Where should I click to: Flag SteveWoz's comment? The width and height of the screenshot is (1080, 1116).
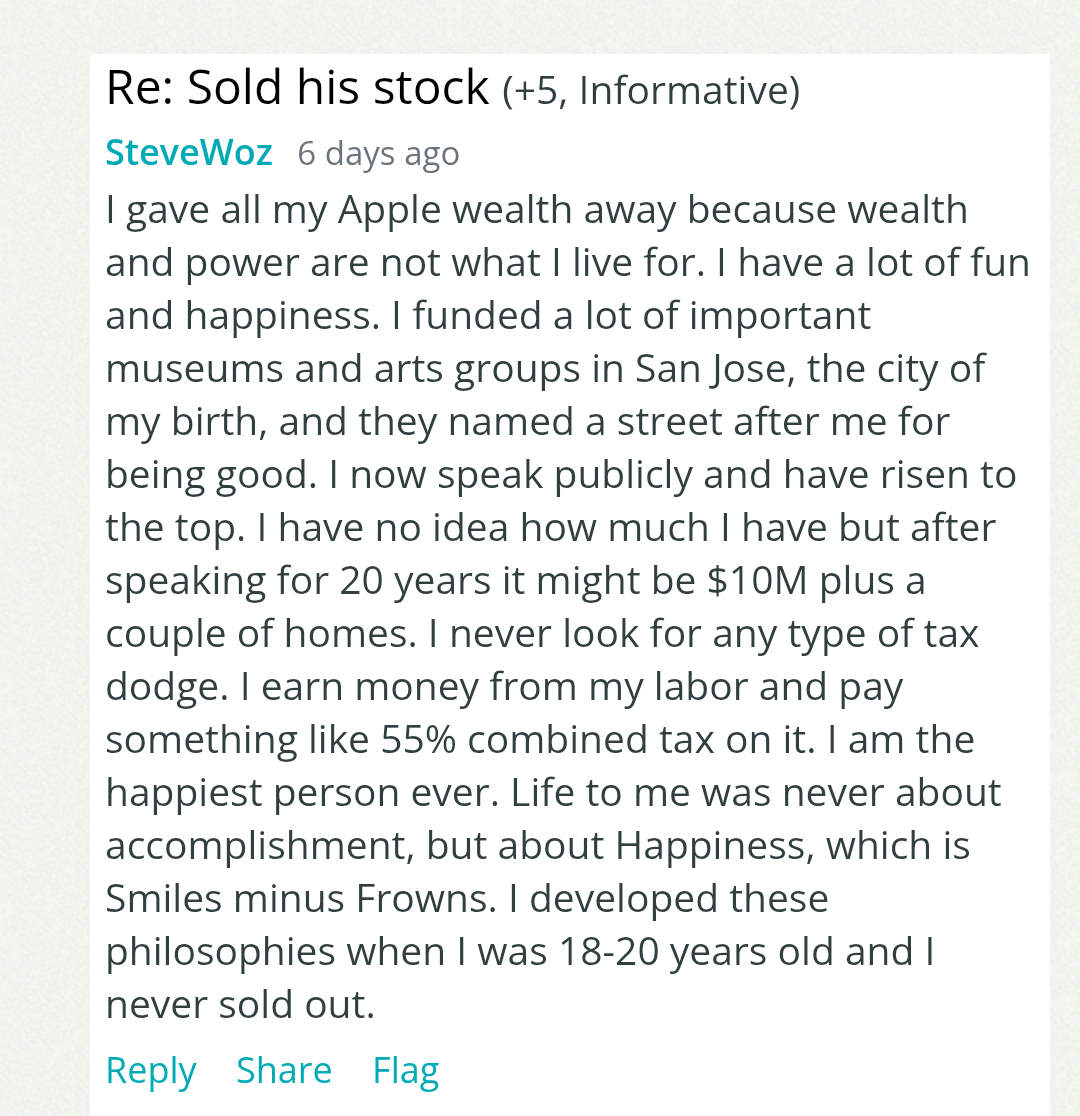[406, 1070]
